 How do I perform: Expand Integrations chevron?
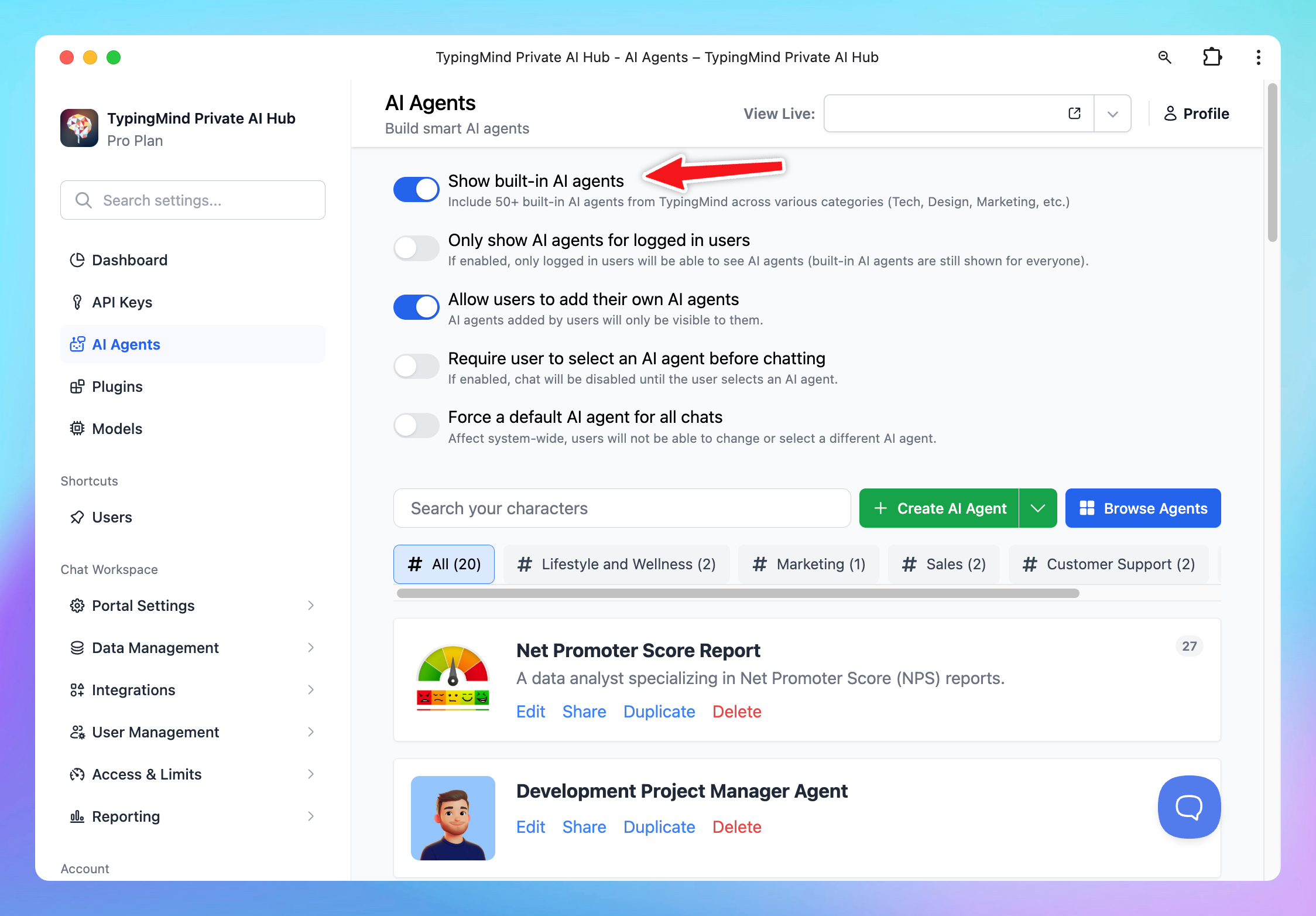(311, 690)
